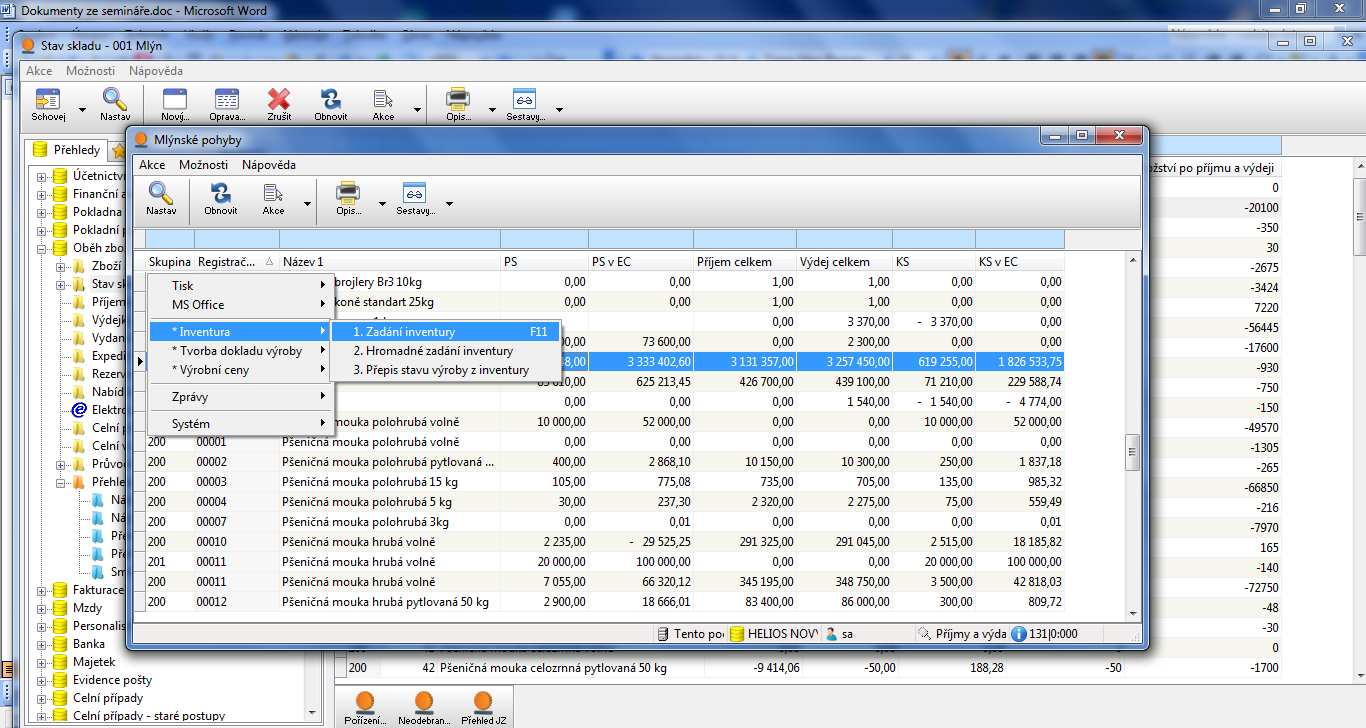
Task: Open '* Výrobní ceny' menu item
Action: (240, 370)
